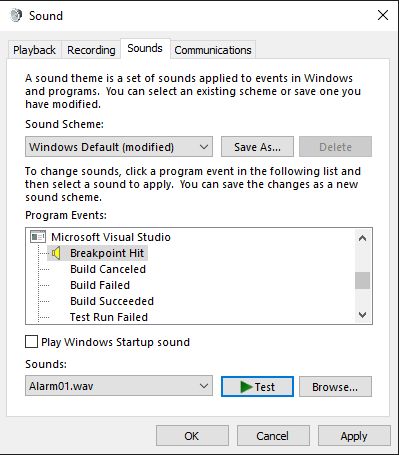Click the Apply button
399x455 pixels.
[354, 436]
